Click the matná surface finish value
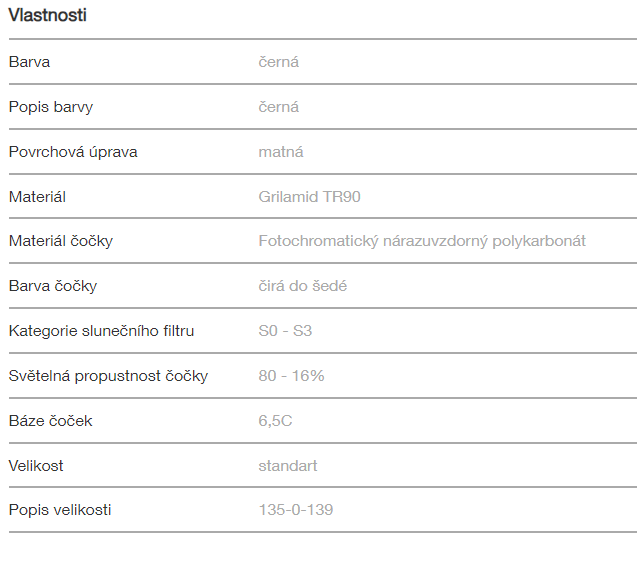 [x=281, y=152]
